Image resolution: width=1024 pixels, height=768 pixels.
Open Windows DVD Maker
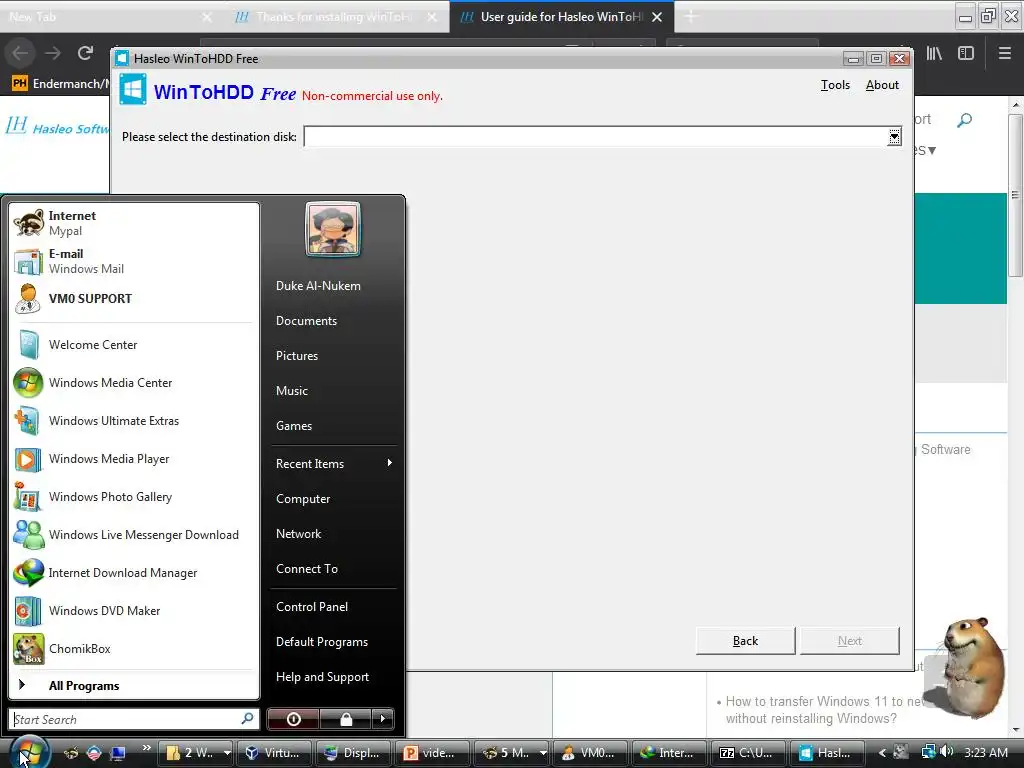coord(133,611)
